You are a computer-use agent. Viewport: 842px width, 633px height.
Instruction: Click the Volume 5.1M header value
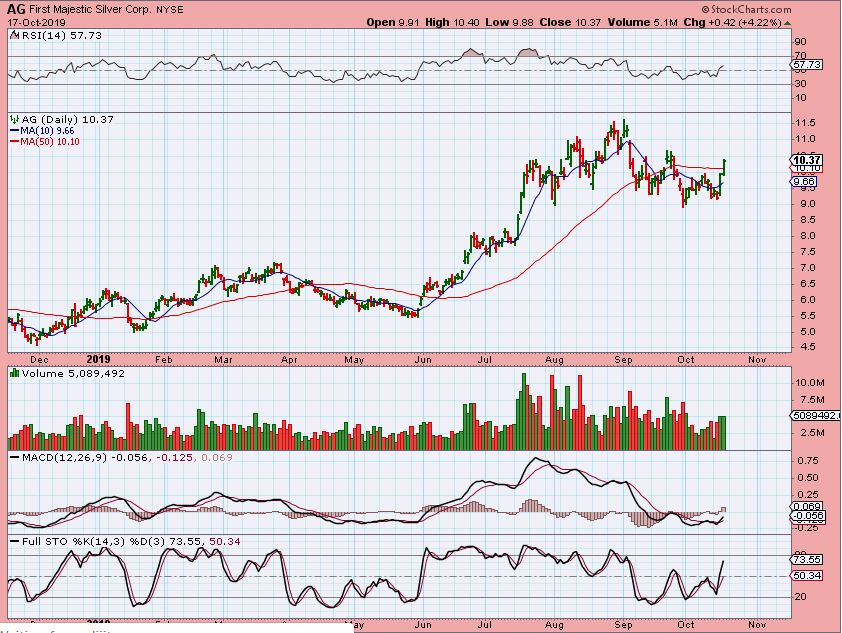(644, 23)
